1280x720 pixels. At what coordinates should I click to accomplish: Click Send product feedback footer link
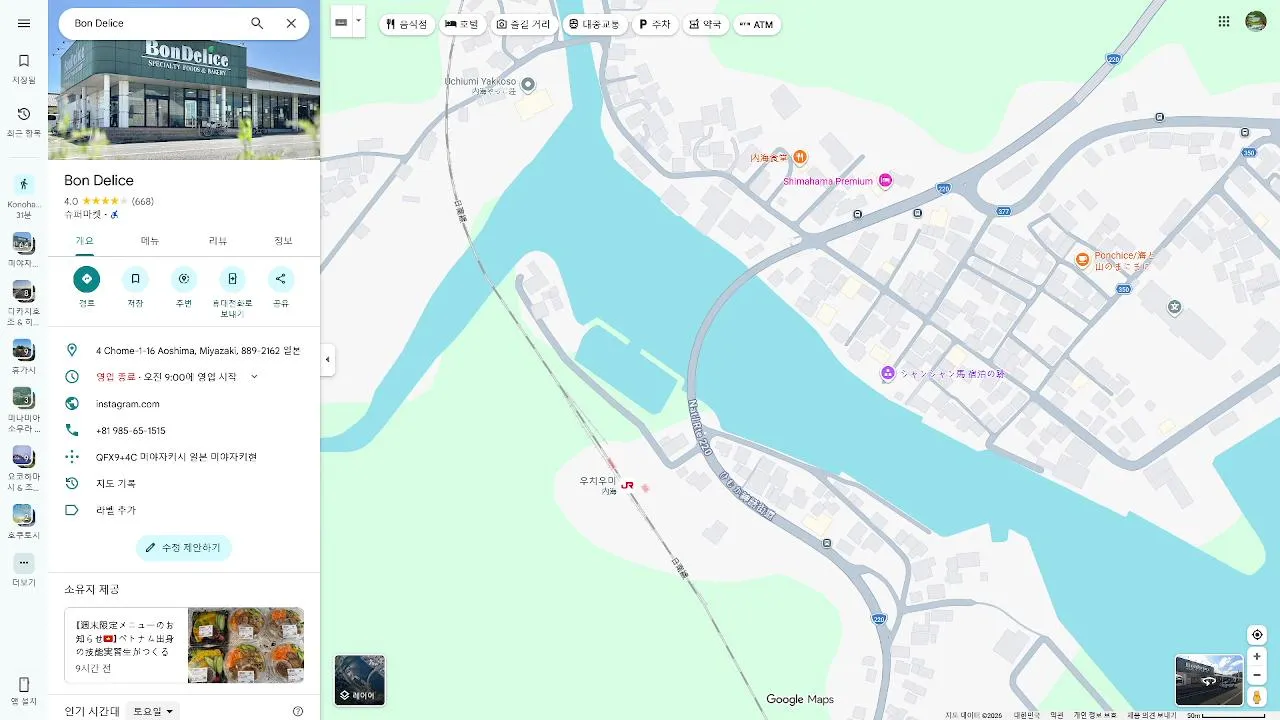coord(1152,715)
